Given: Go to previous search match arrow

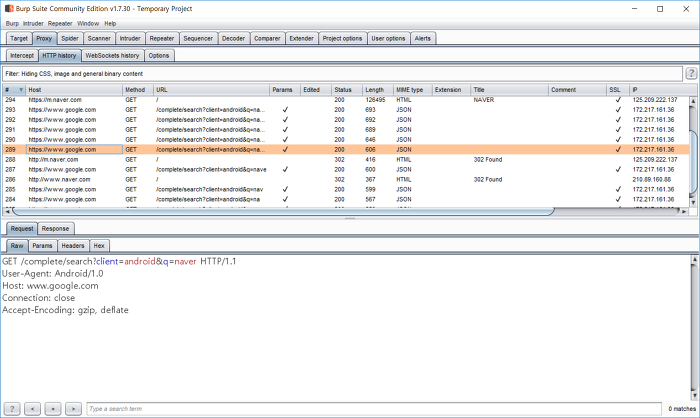Looking at the screenshot, I should tap(33, 409).
